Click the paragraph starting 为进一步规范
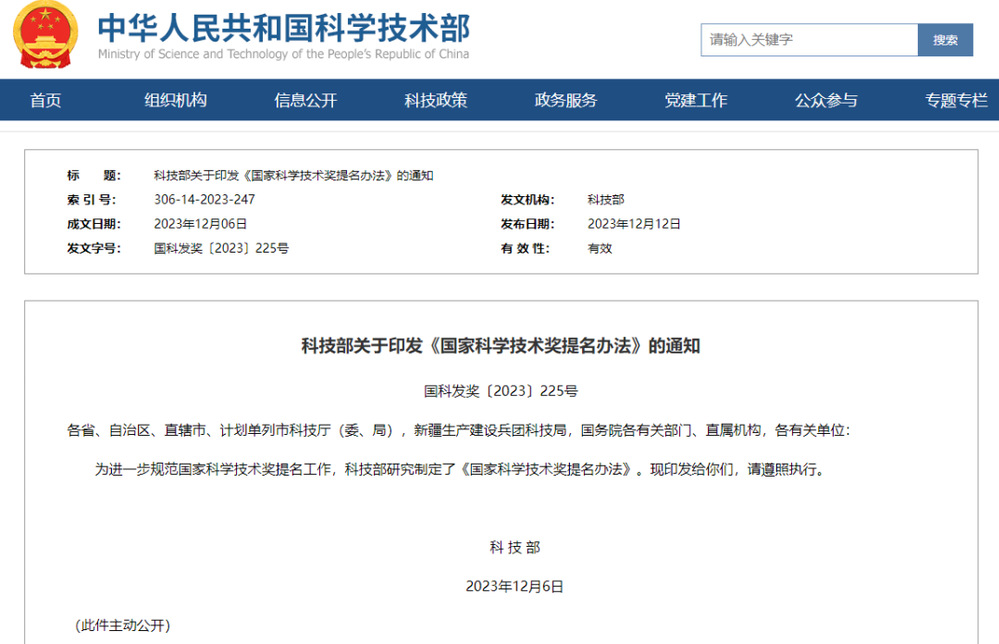999x644 pixels. tap(461, 469)
